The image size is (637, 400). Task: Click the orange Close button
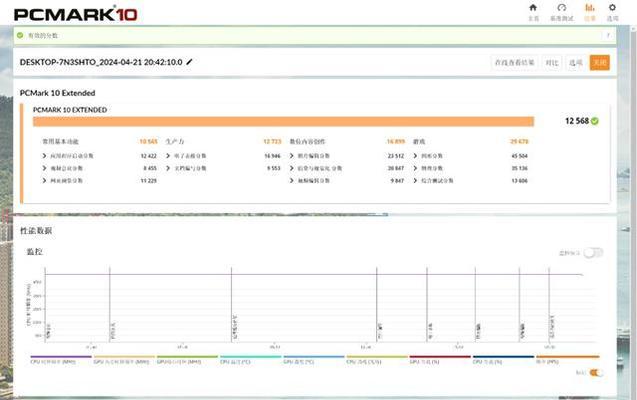(600, 63)
